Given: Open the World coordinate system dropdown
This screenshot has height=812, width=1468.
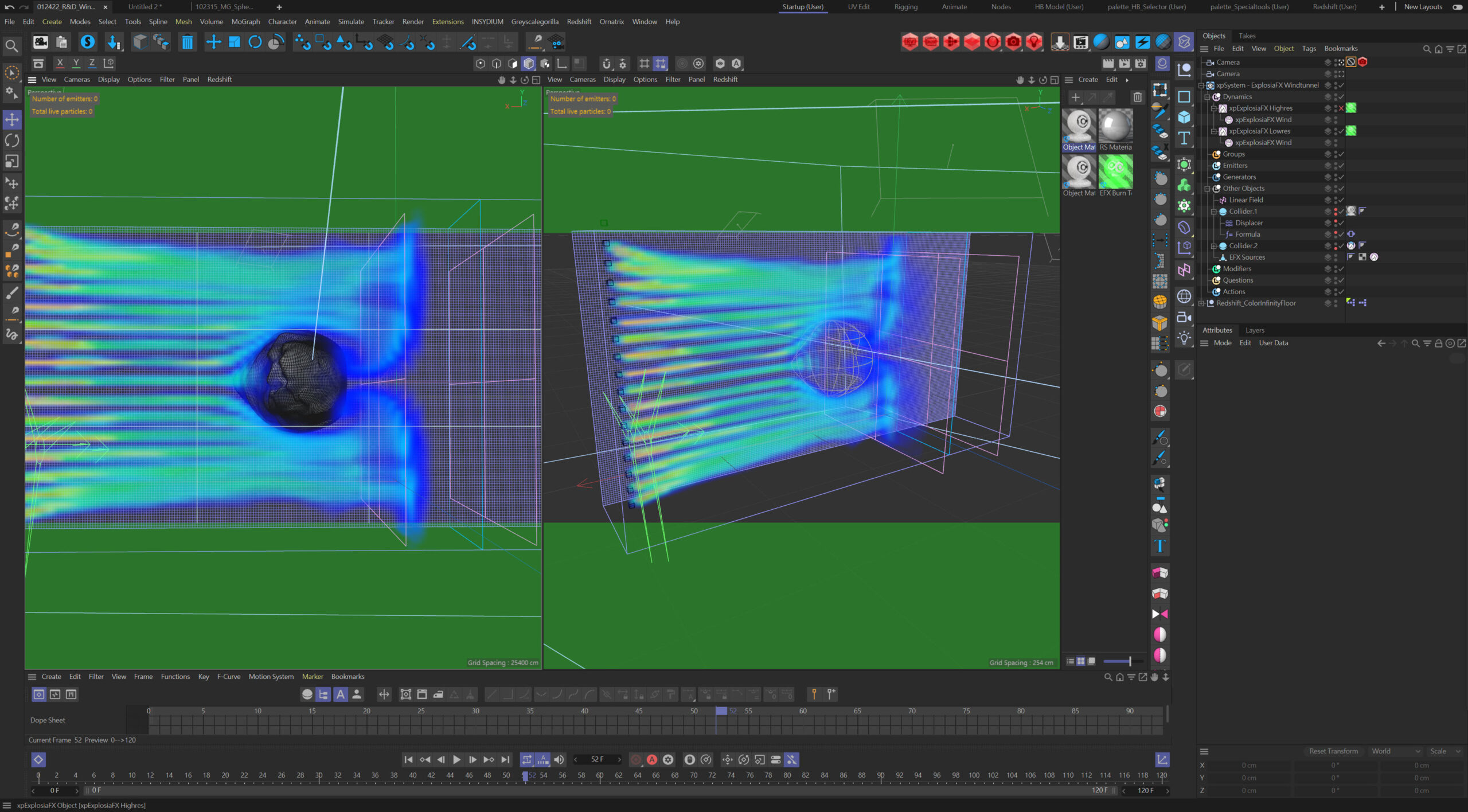Looking at the screenshot, I should [1395, 751].
